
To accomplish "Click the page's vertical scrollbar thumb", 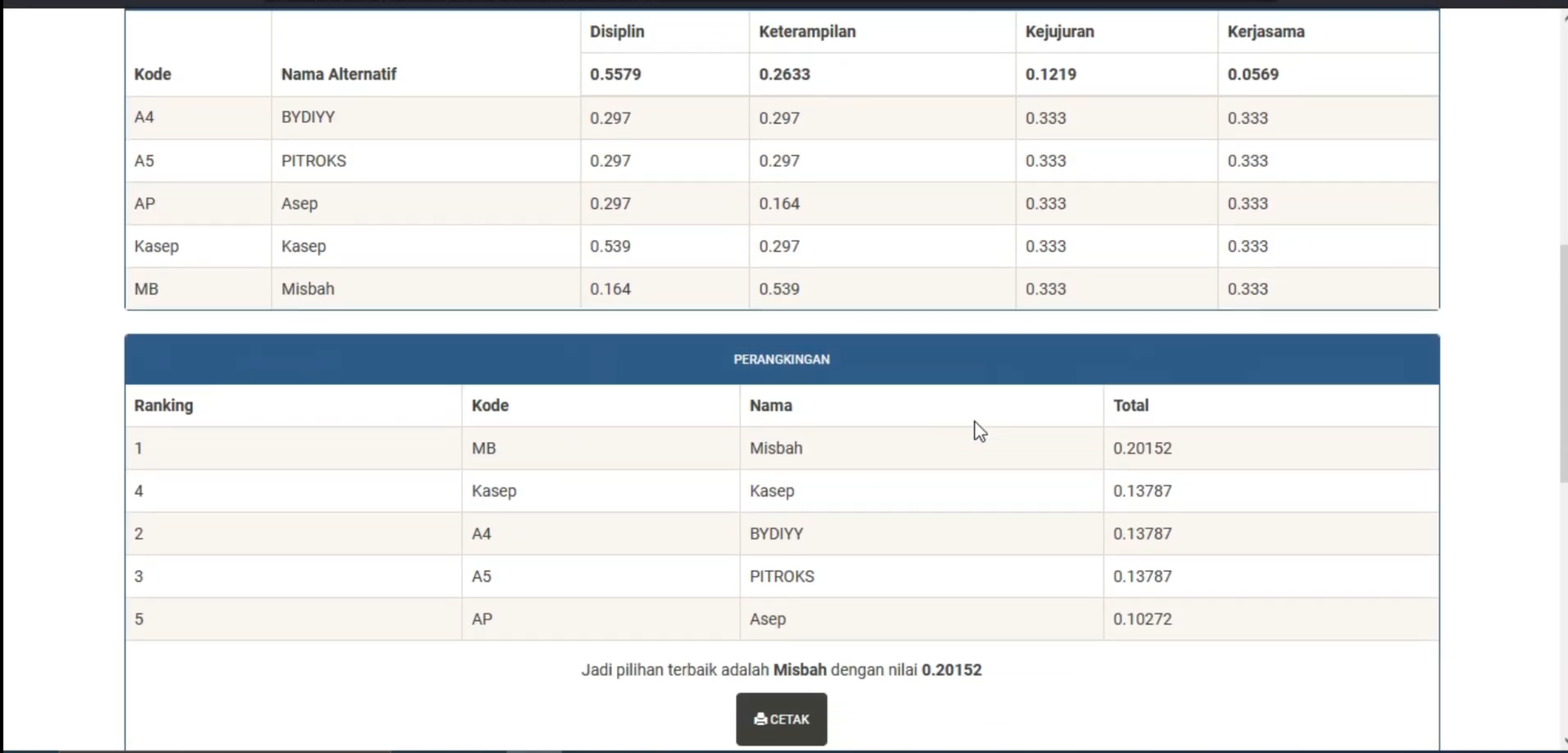I will point(1562,363).
